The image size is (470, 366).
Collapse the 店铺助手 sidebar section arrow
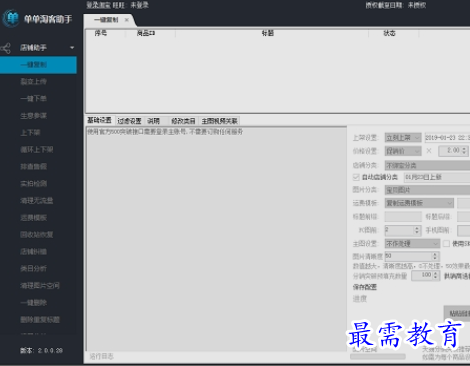(72, 48)
